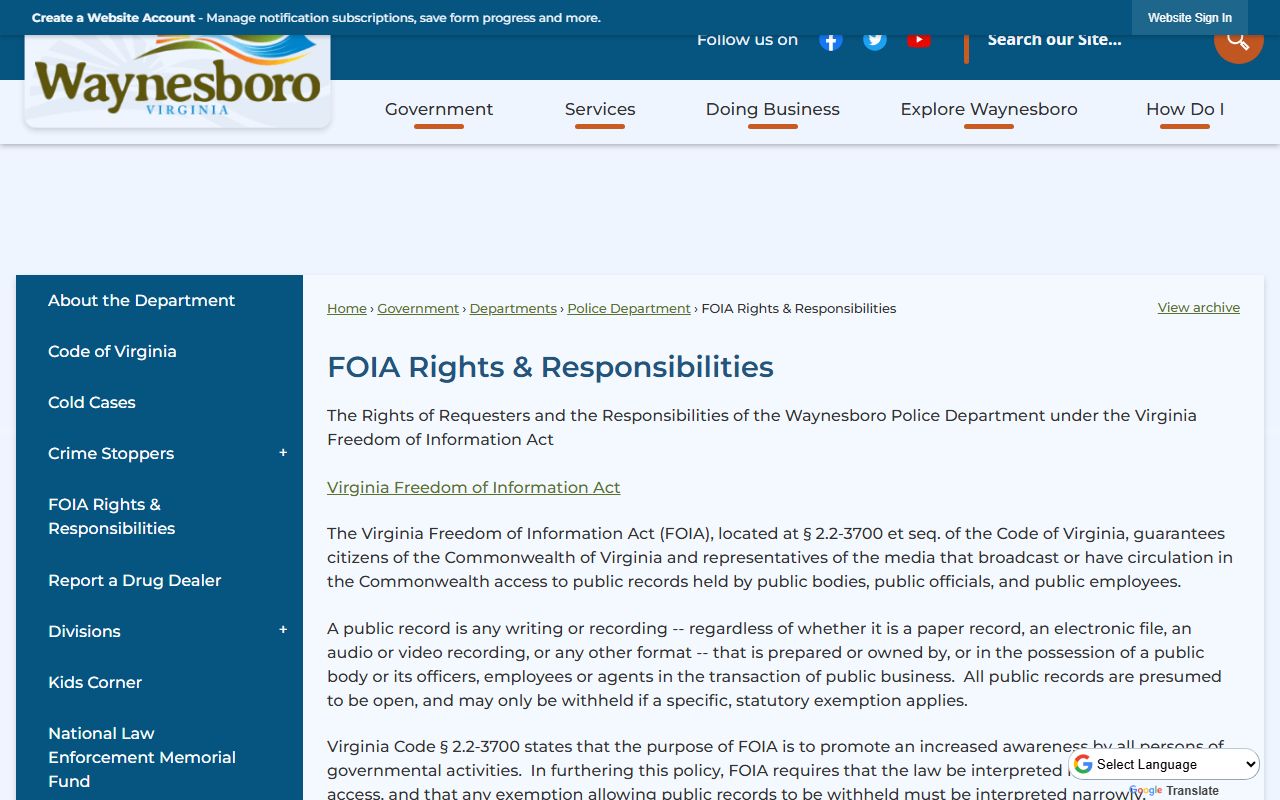Open the Doing Business menu
Image resolution: width=1280 pixels, height=800 pixels.
click(x=772, y=109)
